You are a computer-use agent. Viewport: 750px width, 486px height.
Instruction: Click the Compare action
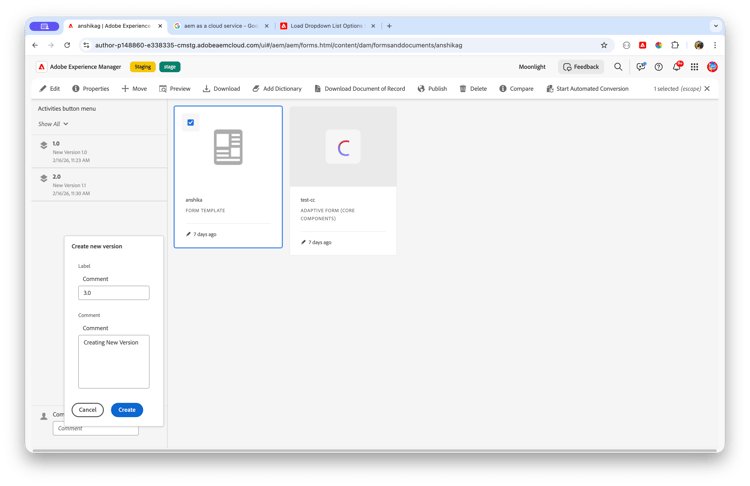pos(517,88)
